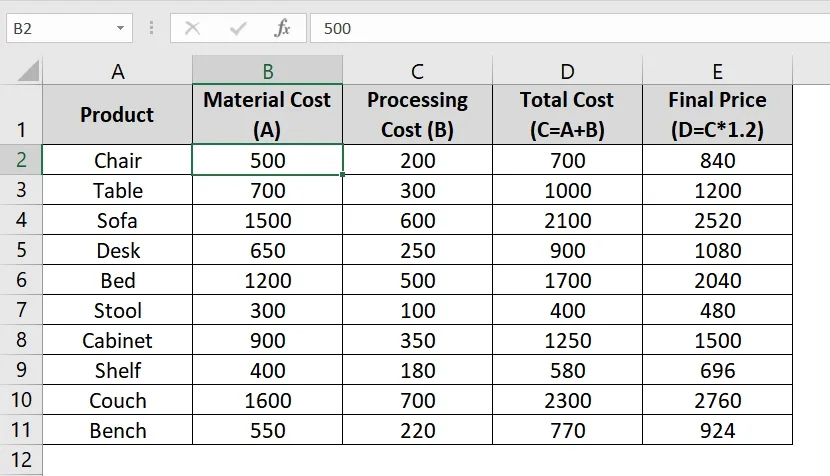The height and width of the screenshot is (476, 830).
Task: Select row 3 header
Action: coord(21,190)
